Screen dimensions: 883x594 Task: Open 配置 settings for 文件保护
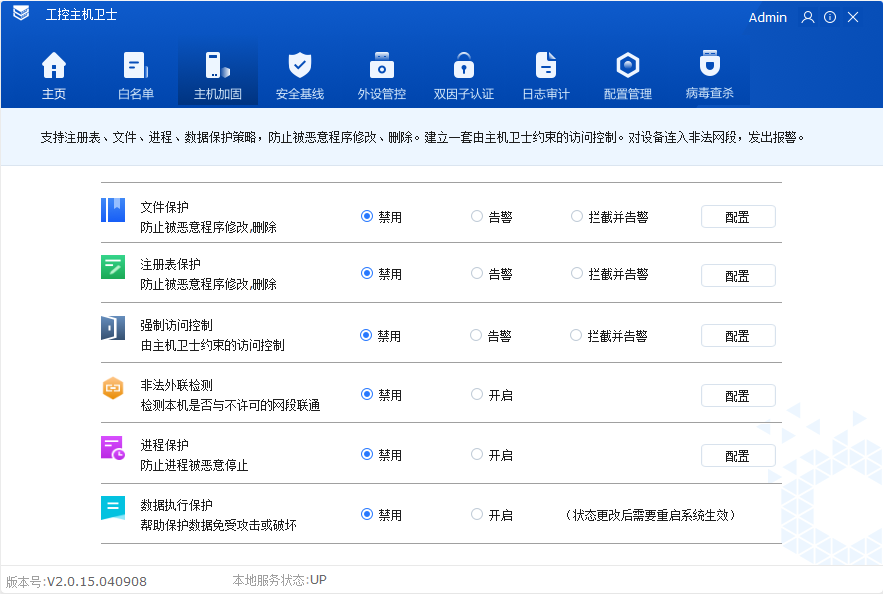[x=738, y=216]
